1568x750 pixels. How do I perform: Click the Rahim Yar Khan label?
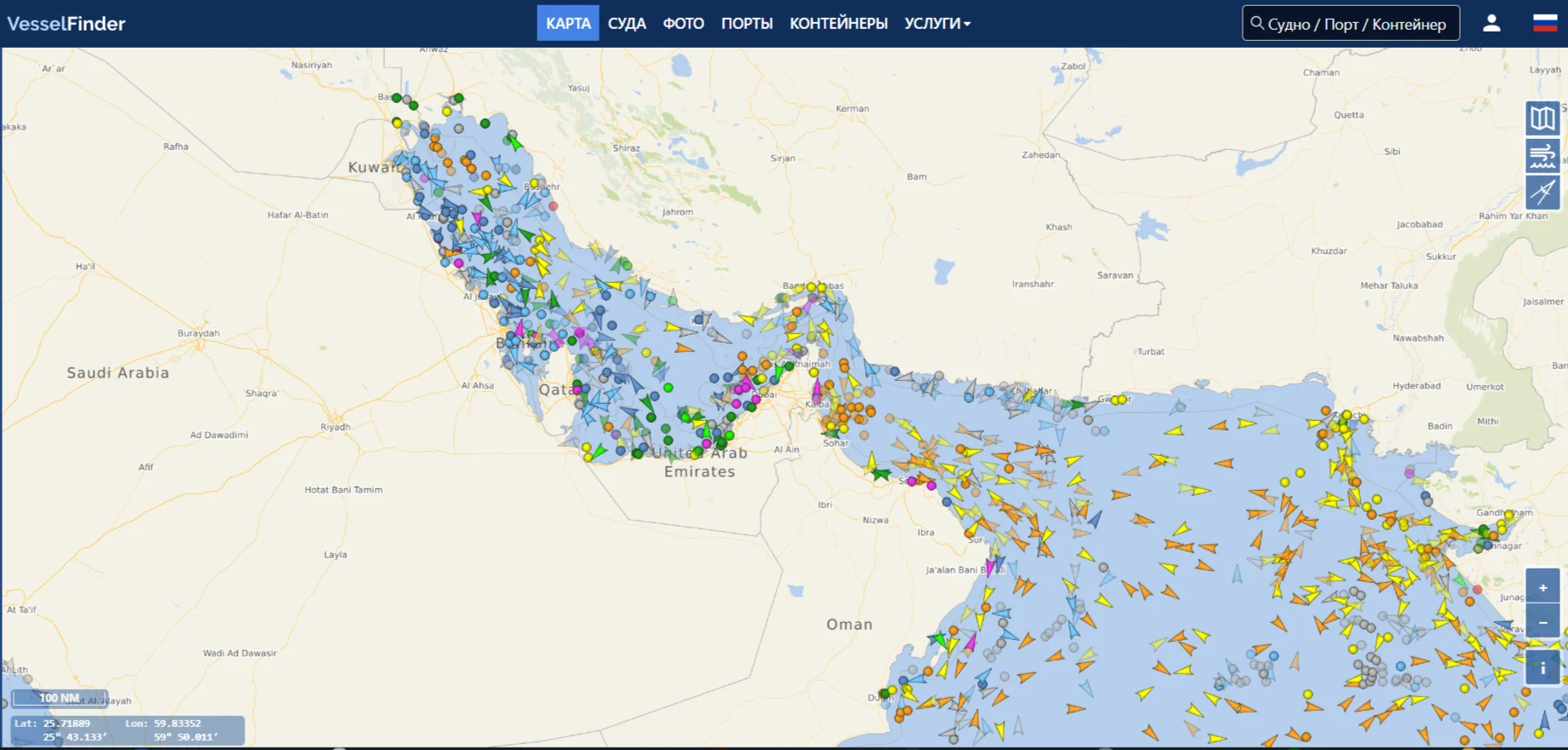click(1513, 216)
